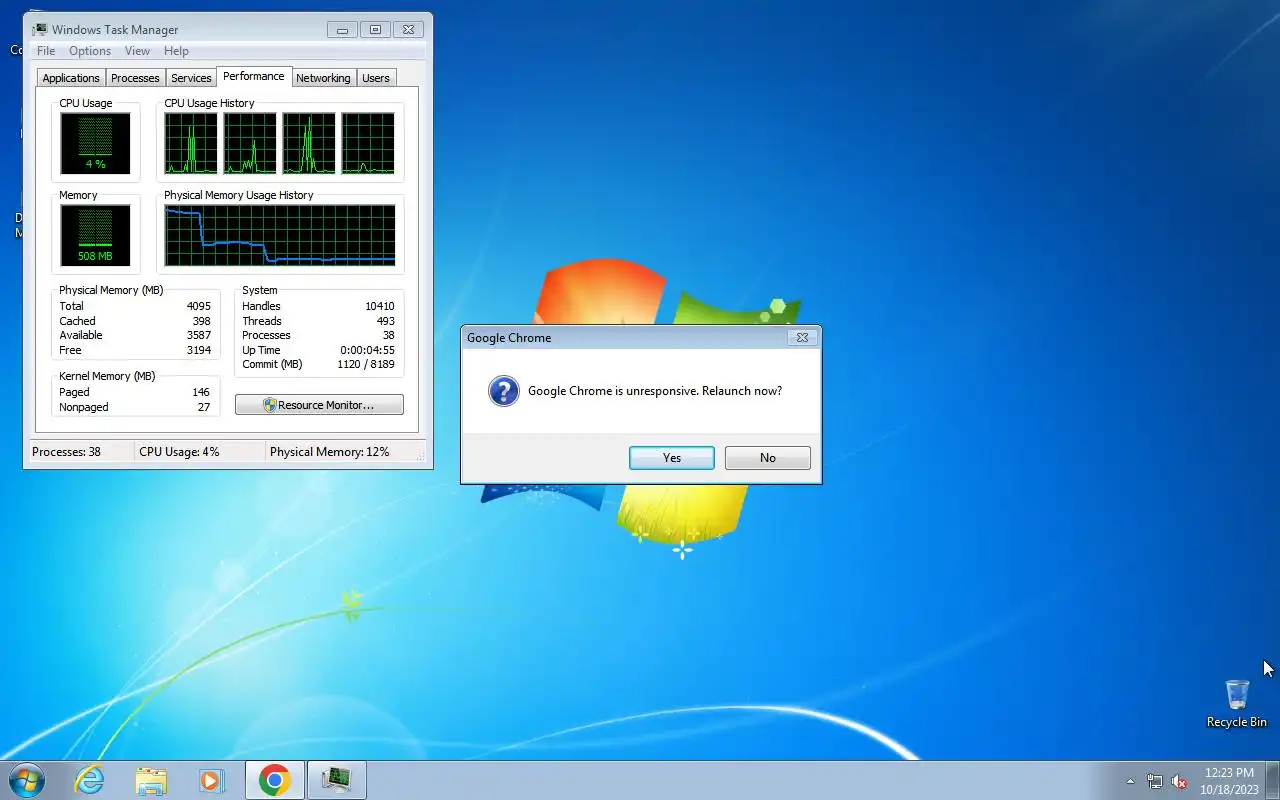Open Resource Monitor button

pos(319,405)
